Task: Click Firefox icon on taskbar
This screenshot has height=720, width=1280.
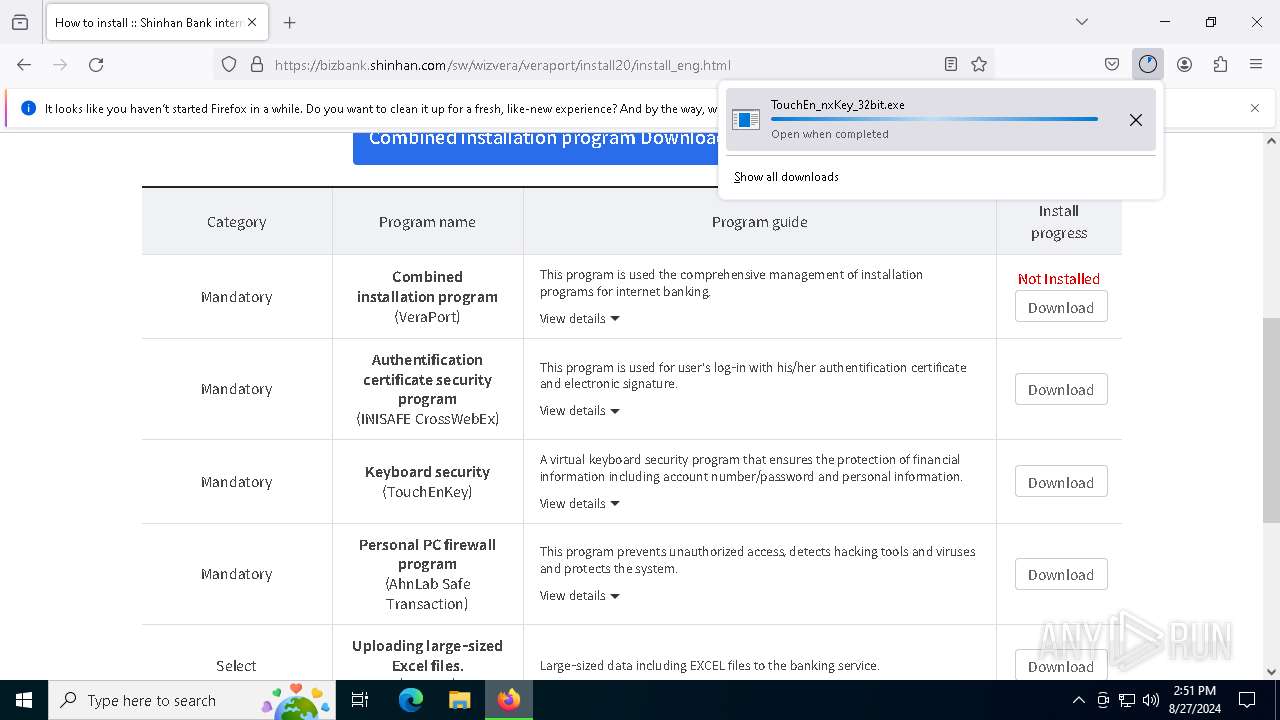Action: pyautogui.click(x=509, y=700)
